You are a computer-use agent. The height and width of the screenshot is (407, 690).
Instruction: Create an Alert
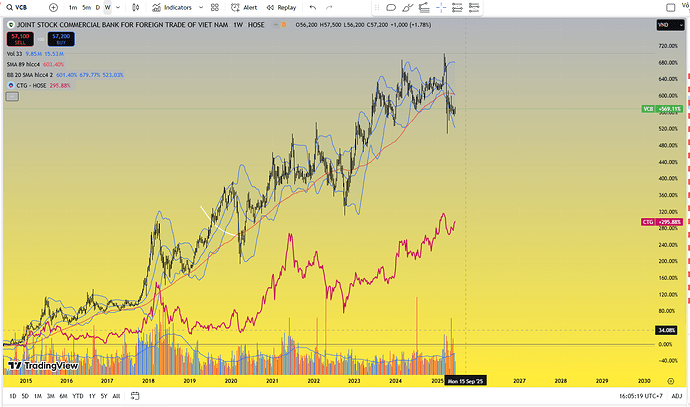coord(244,7)
